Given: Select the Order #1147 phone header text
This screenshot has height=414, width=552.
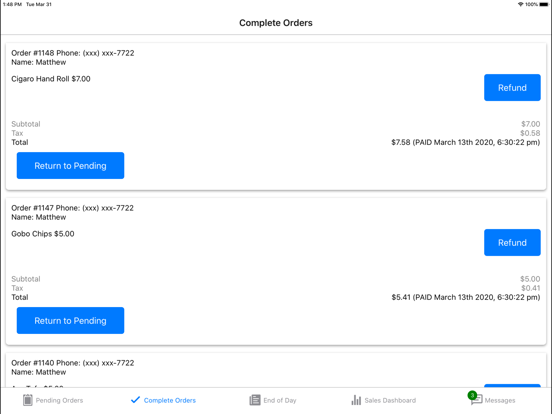Looking at the screenshot, I should [x=73, y=208].
